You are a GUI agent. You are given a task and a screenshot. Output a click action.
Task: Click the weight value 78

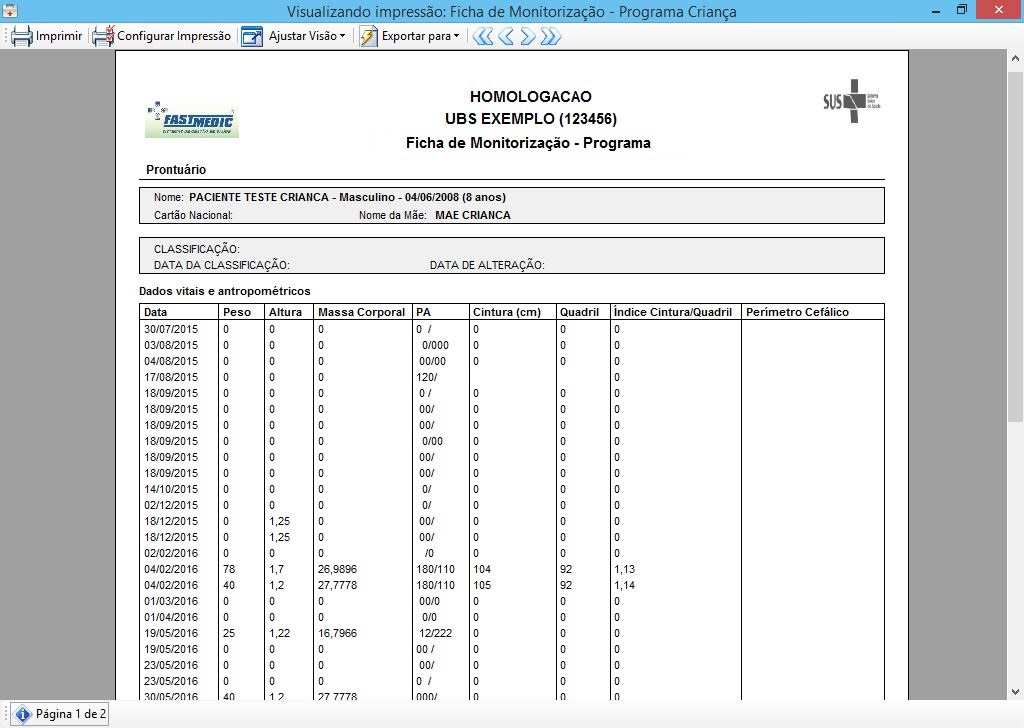(229, 569)
